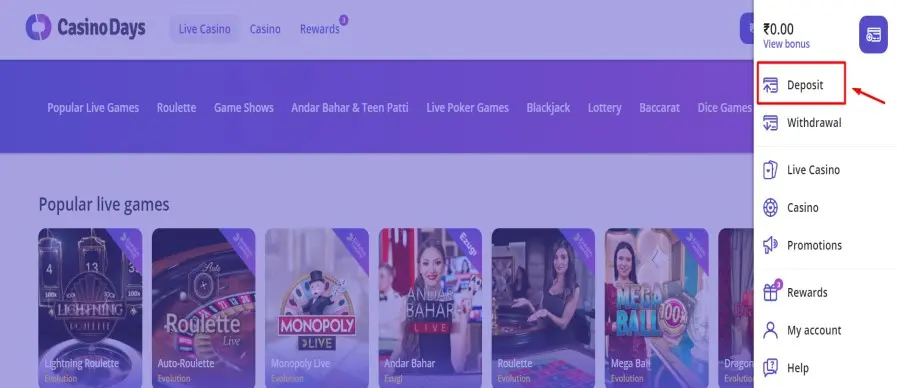
Task: Follow the View bonus link
Action: [x=786, y=44]
